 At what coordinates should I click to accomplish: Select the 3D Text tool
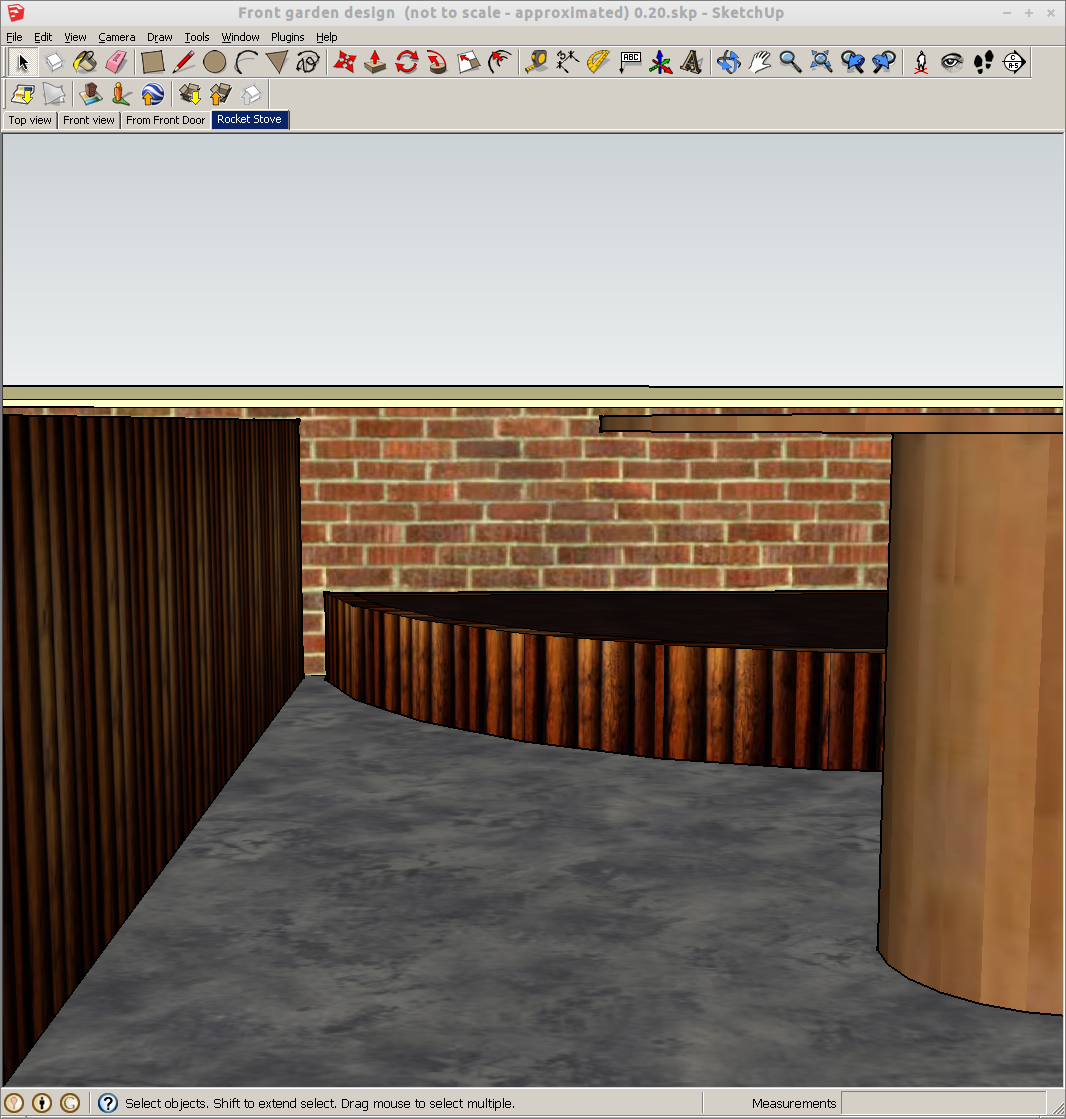click(x=691, y=62)
